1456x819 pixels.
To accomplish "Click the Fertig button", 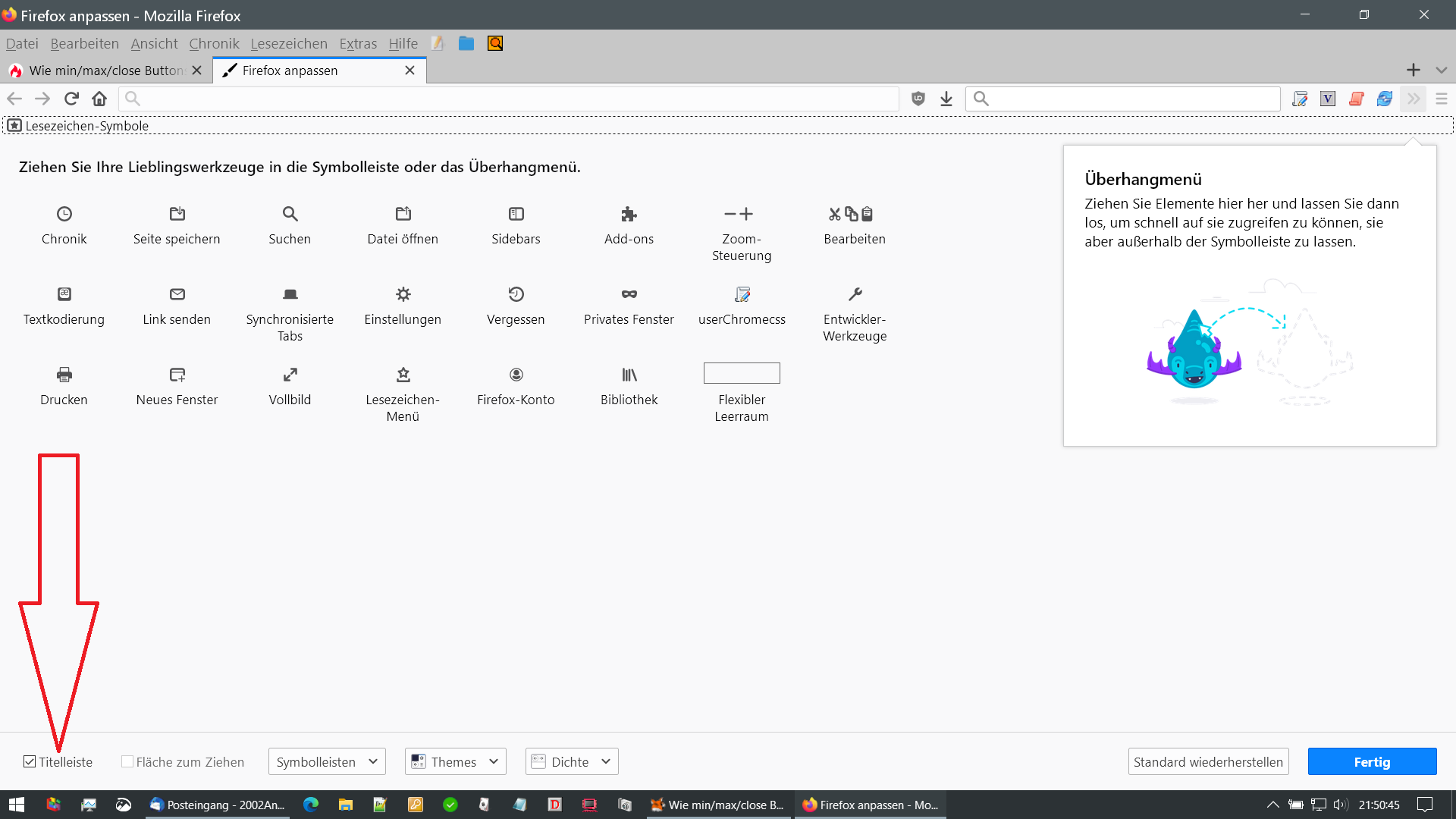I will pyautogui.click(x=1372, y=761).
